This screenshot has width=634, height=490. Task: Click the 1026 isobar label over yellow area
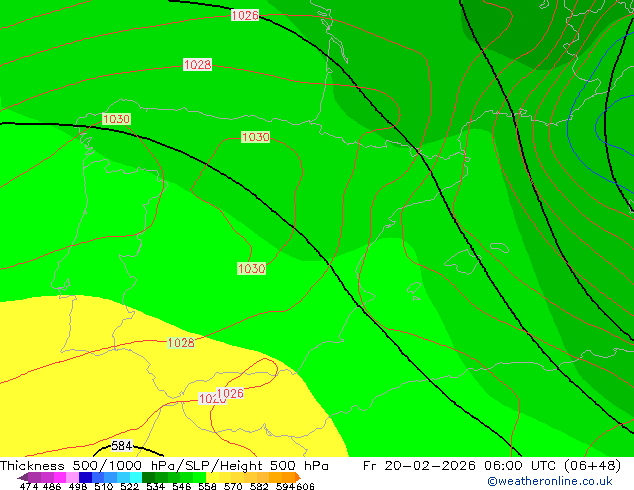(x=230, y=393)
